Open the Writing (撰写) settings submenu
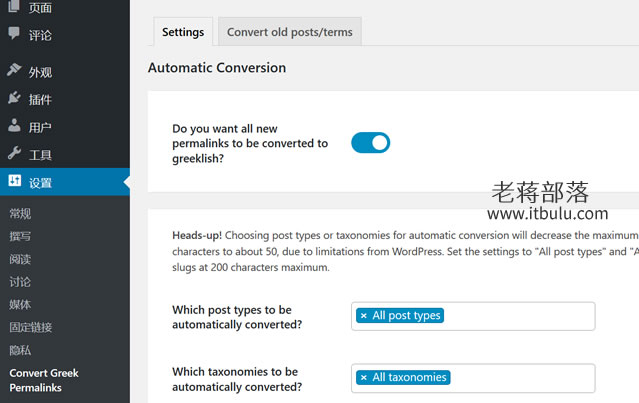639x403 pixels. coord(20,236)
